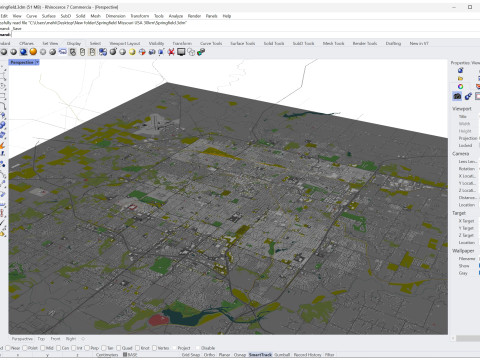Switch to the Top viewport tab
This screenshot has height=360, width=480.
(x=41, y=339)
